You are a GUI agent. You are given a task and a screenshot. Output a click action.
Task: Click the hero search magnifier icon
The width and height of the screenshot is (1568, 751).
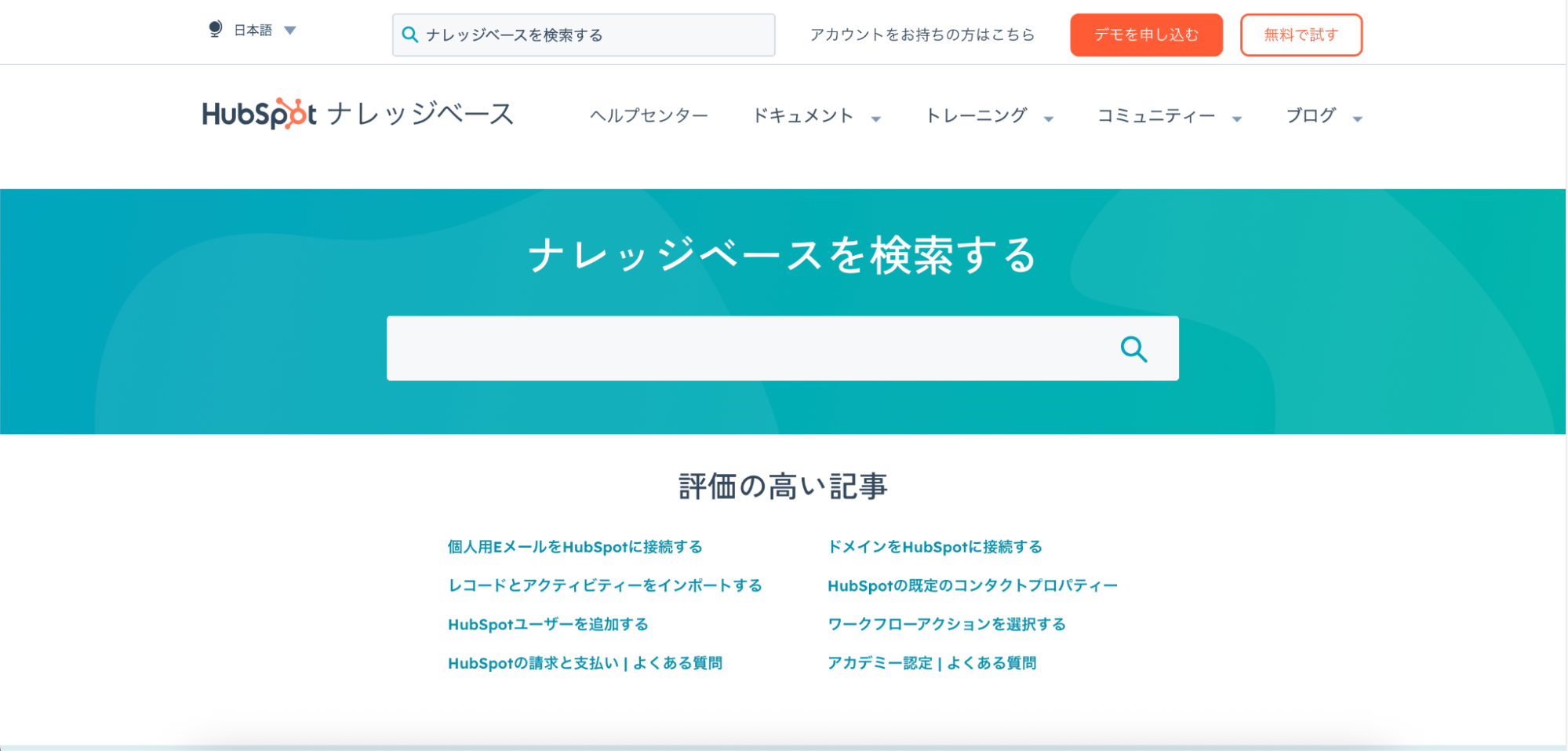click(1134, 349)
